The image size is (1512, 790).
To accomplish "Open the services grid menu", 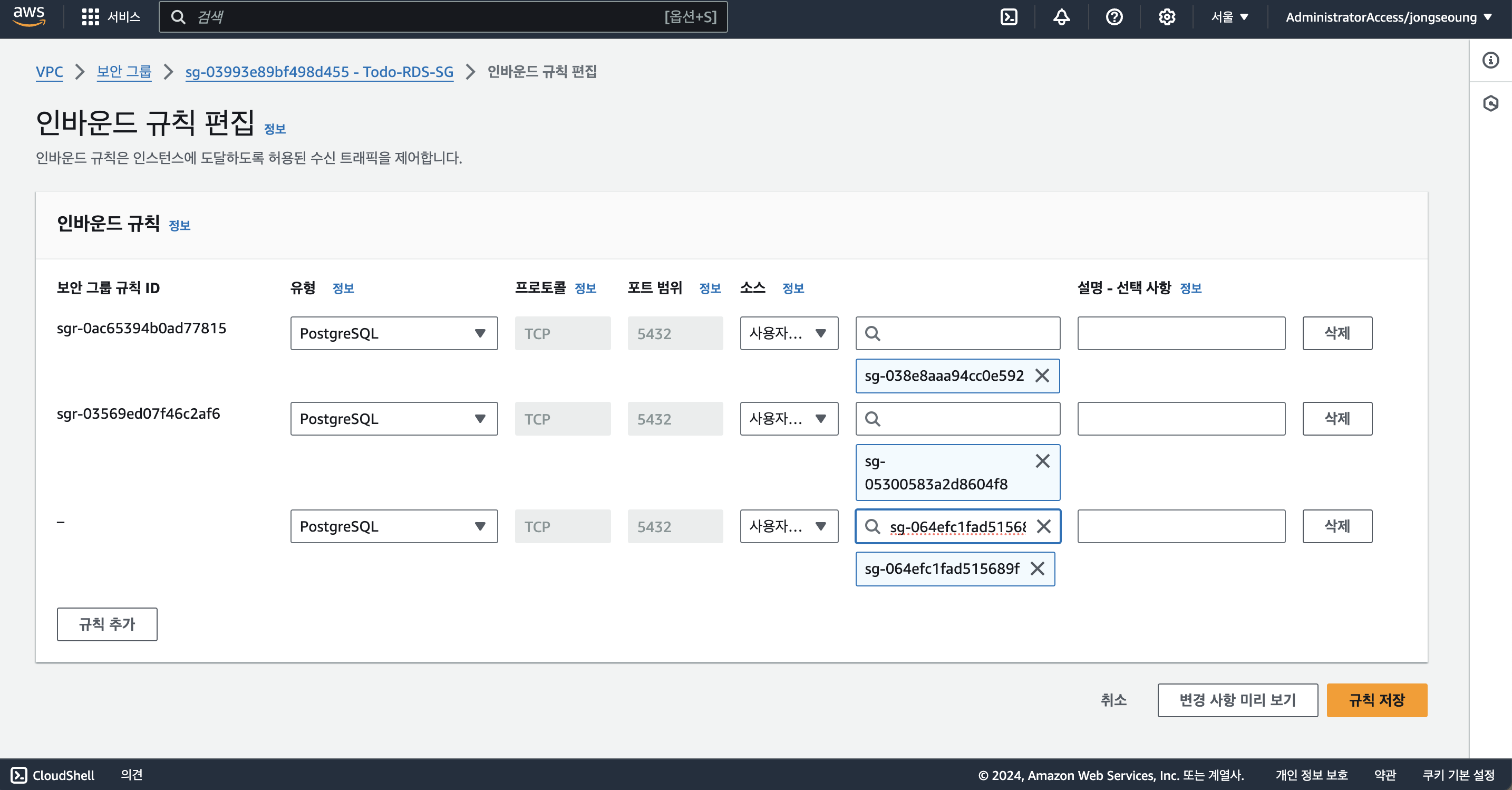I will click(90, 17).
